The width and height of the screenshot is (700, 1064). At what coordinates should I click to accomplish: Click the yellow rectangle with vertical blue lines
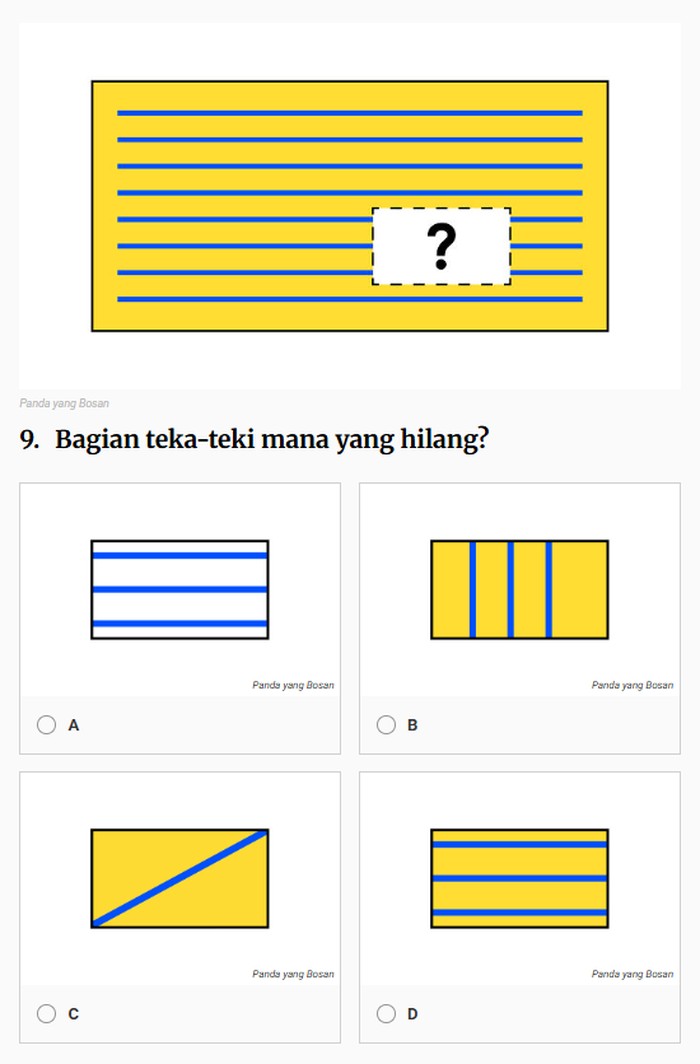(x=519, y=589)
